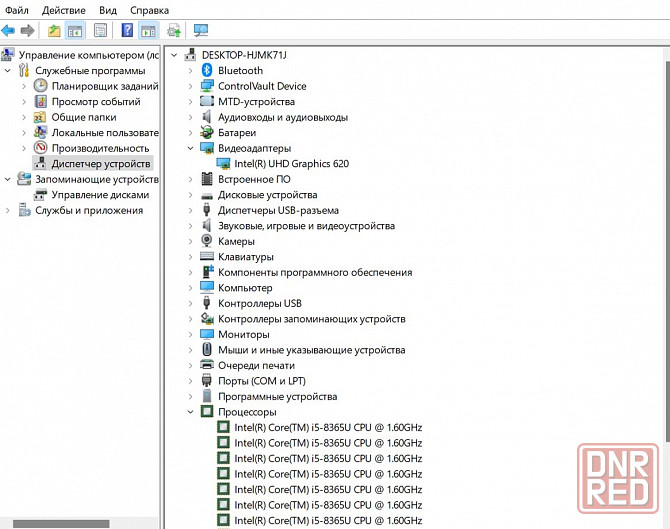670x529 pixels.
Task: Expand the Общие папки arrow
Action: pyautogui.click(x=24, y=117)
